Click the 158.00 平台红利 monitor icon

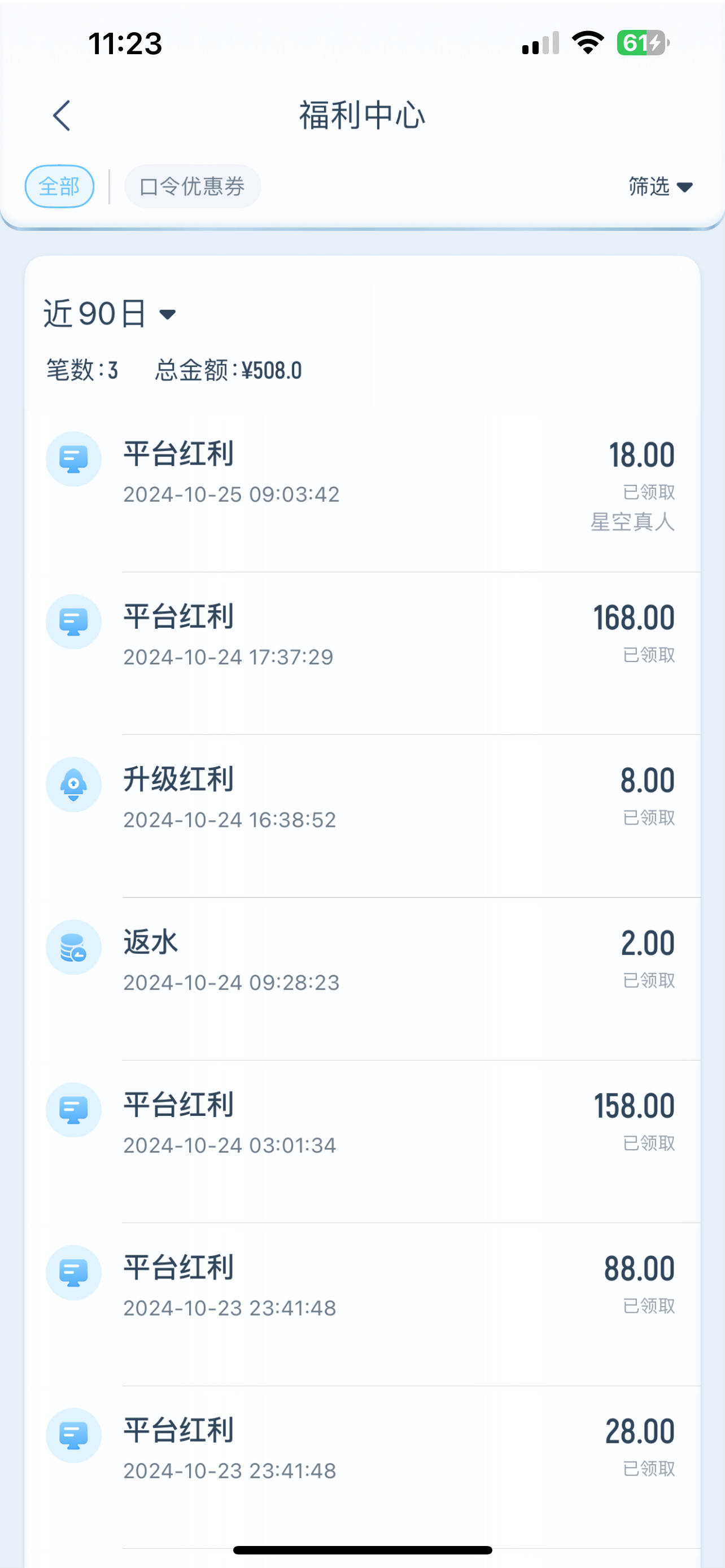tap(73, 1110)
